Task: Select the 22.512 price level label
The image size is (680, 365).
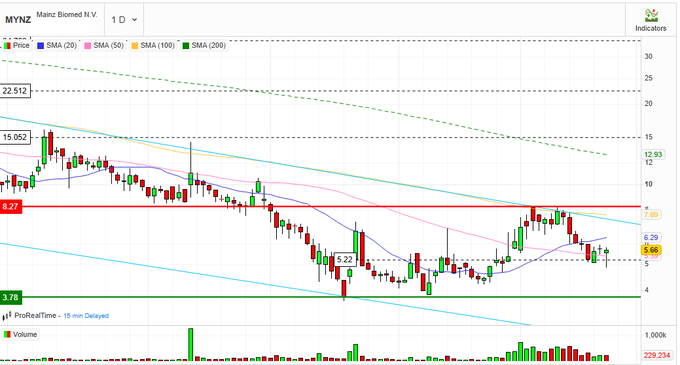Action: pos(15,91)
